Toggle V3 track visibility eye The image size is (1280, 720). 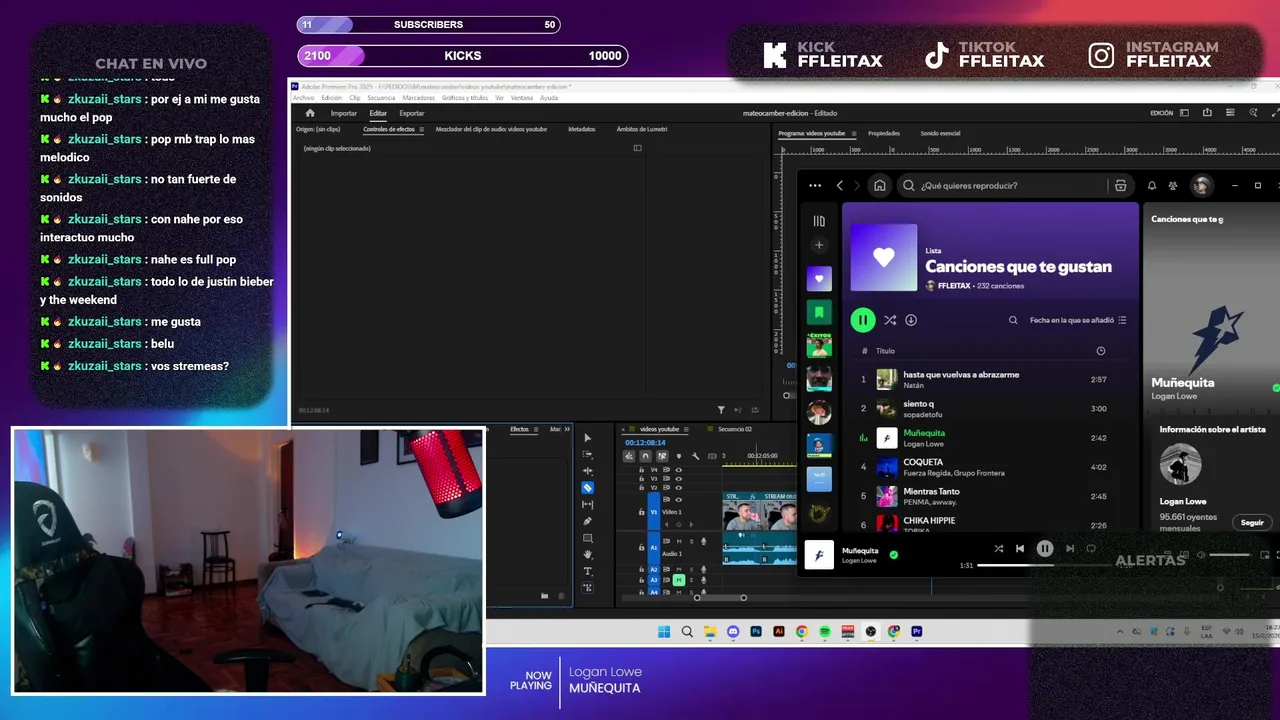pos(678,479)
